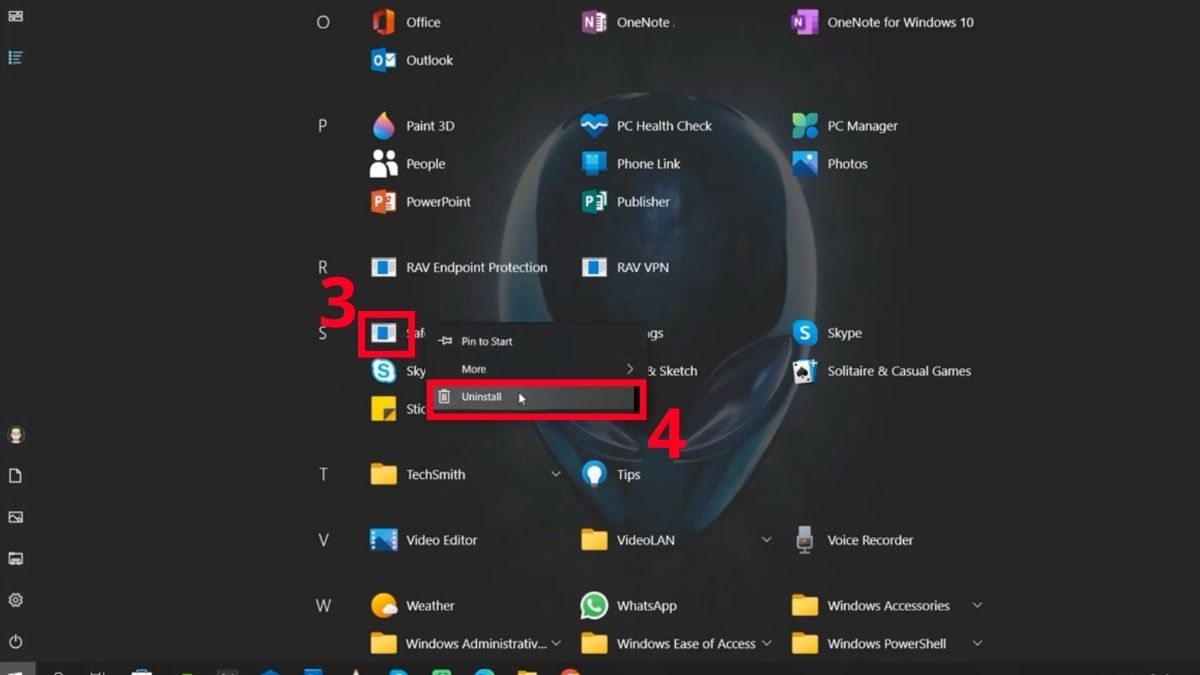Open Voice Recorder
This screenshot has height=675, width=1200.
tap(852, 540)
